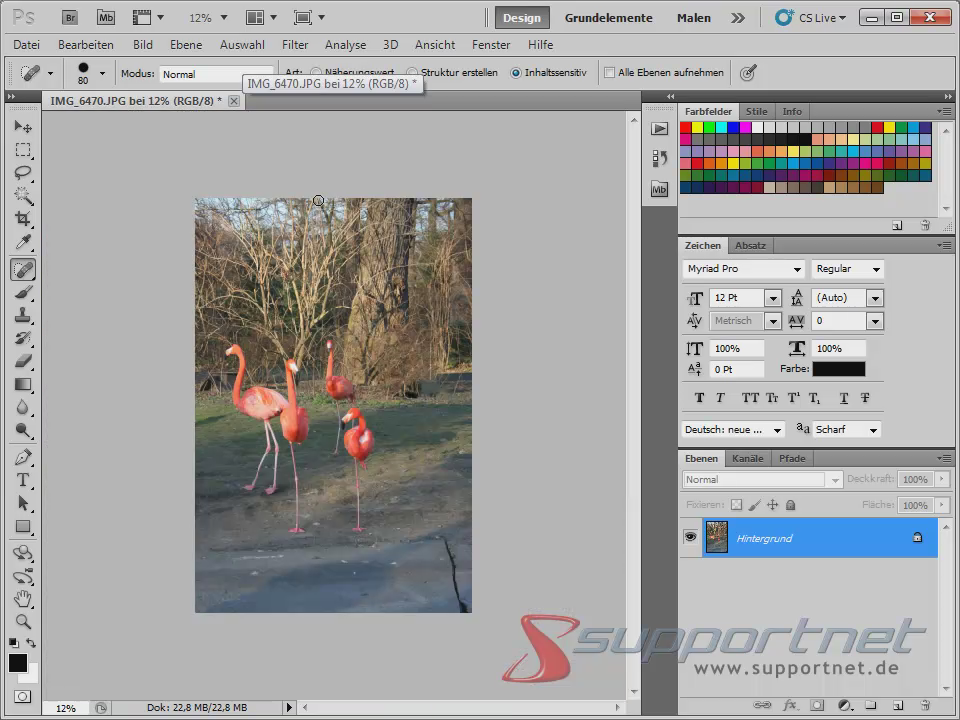The image size is (960, 720).
Task: Click the red swatch in the Farbfelder panel
Action: coord(684,128)
